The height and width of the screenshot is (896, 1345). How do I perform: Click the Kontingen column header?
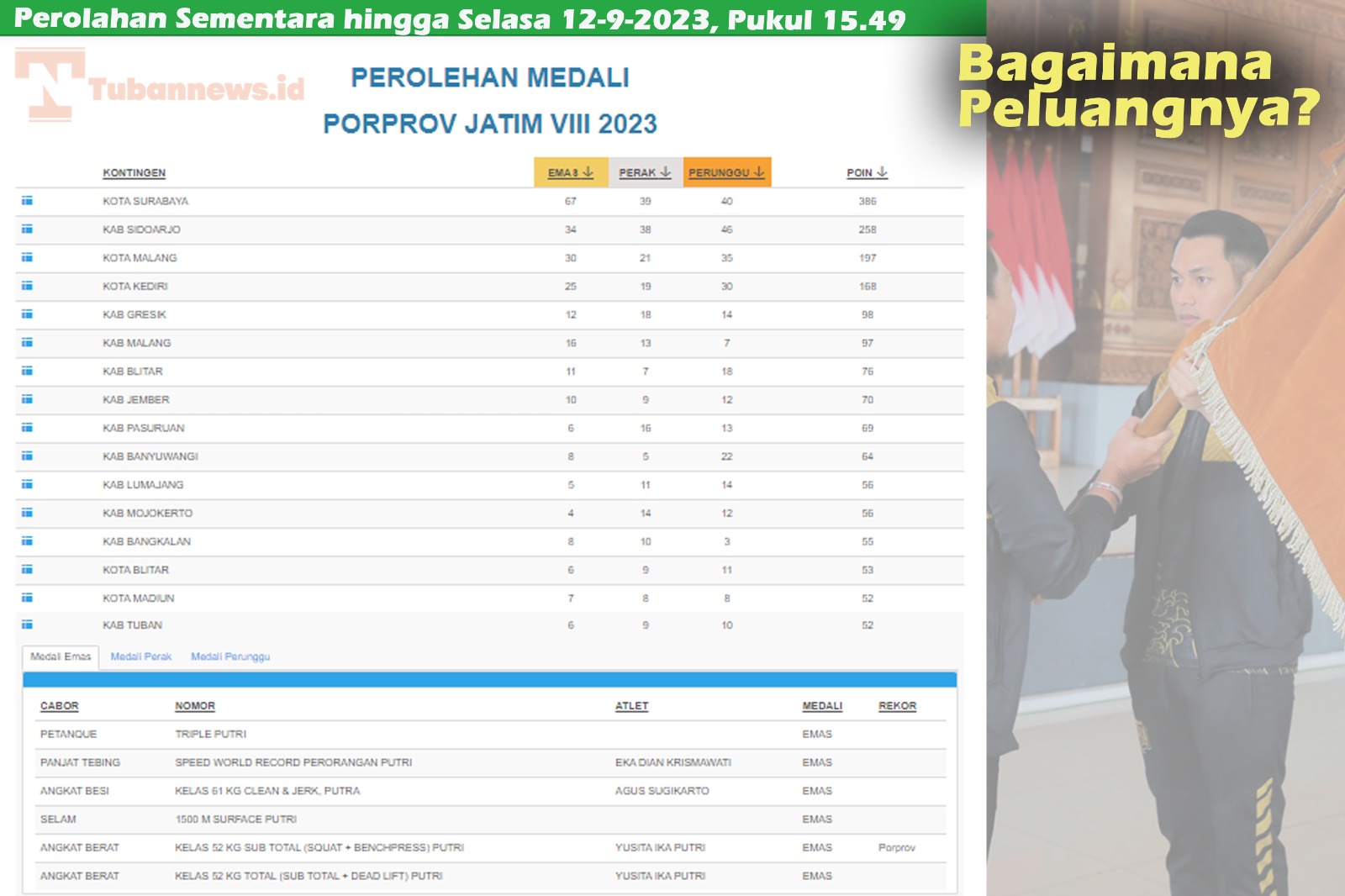click(134, 172)
